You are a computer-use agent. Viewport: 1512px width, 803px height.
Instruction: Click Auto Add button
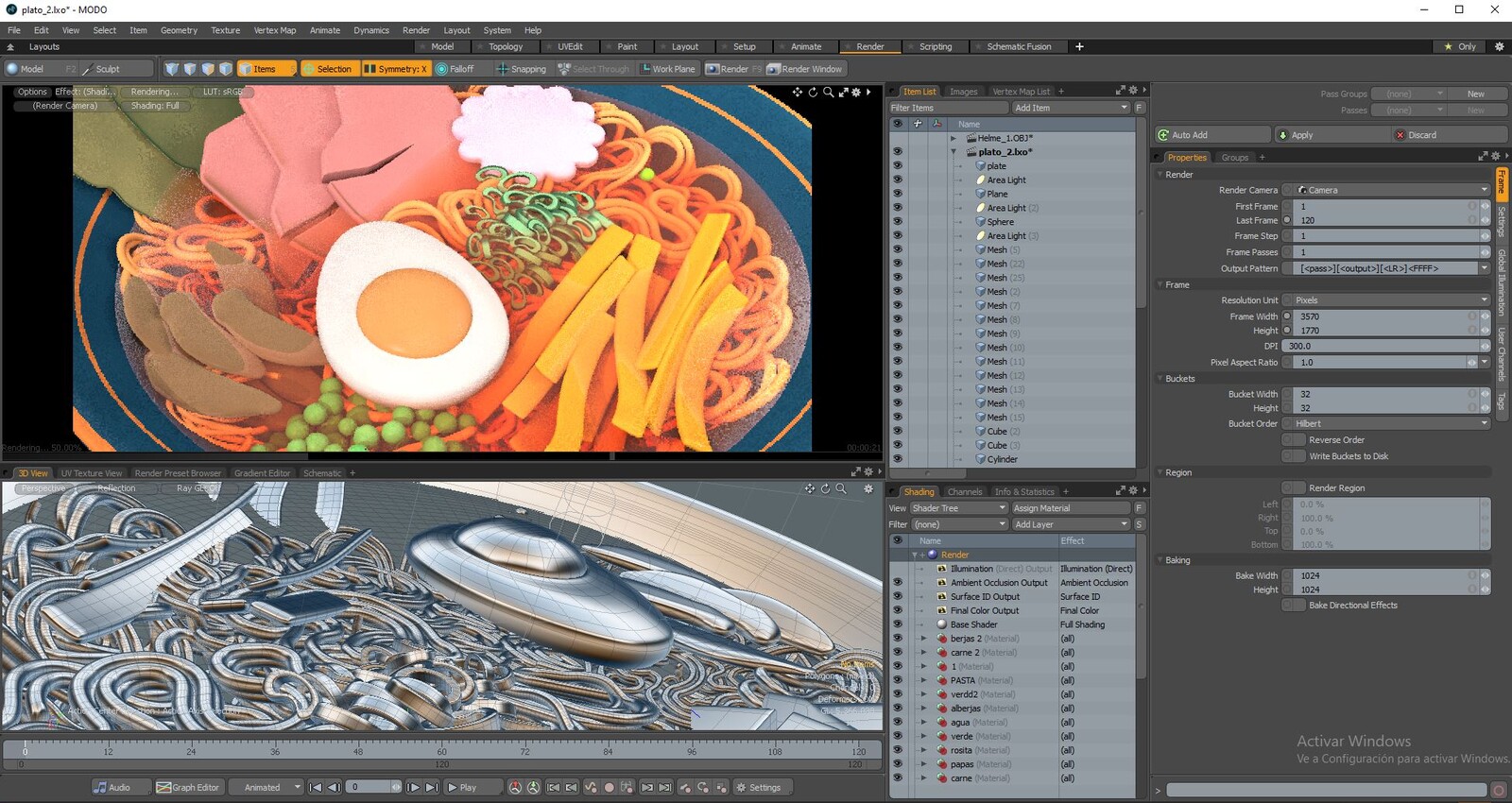click(x=1211, y=135)
